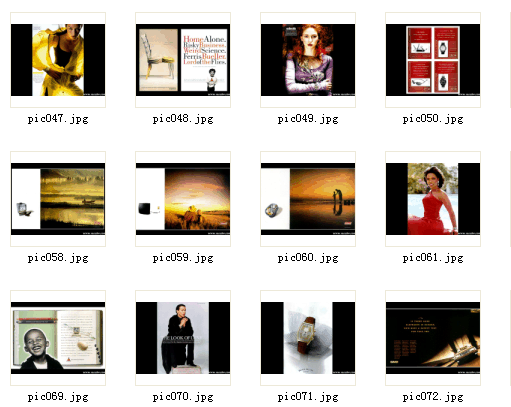This screenshot has height=407, width=511.
Task: Select the pic070.jpg file name text
Action: [183, 397]
